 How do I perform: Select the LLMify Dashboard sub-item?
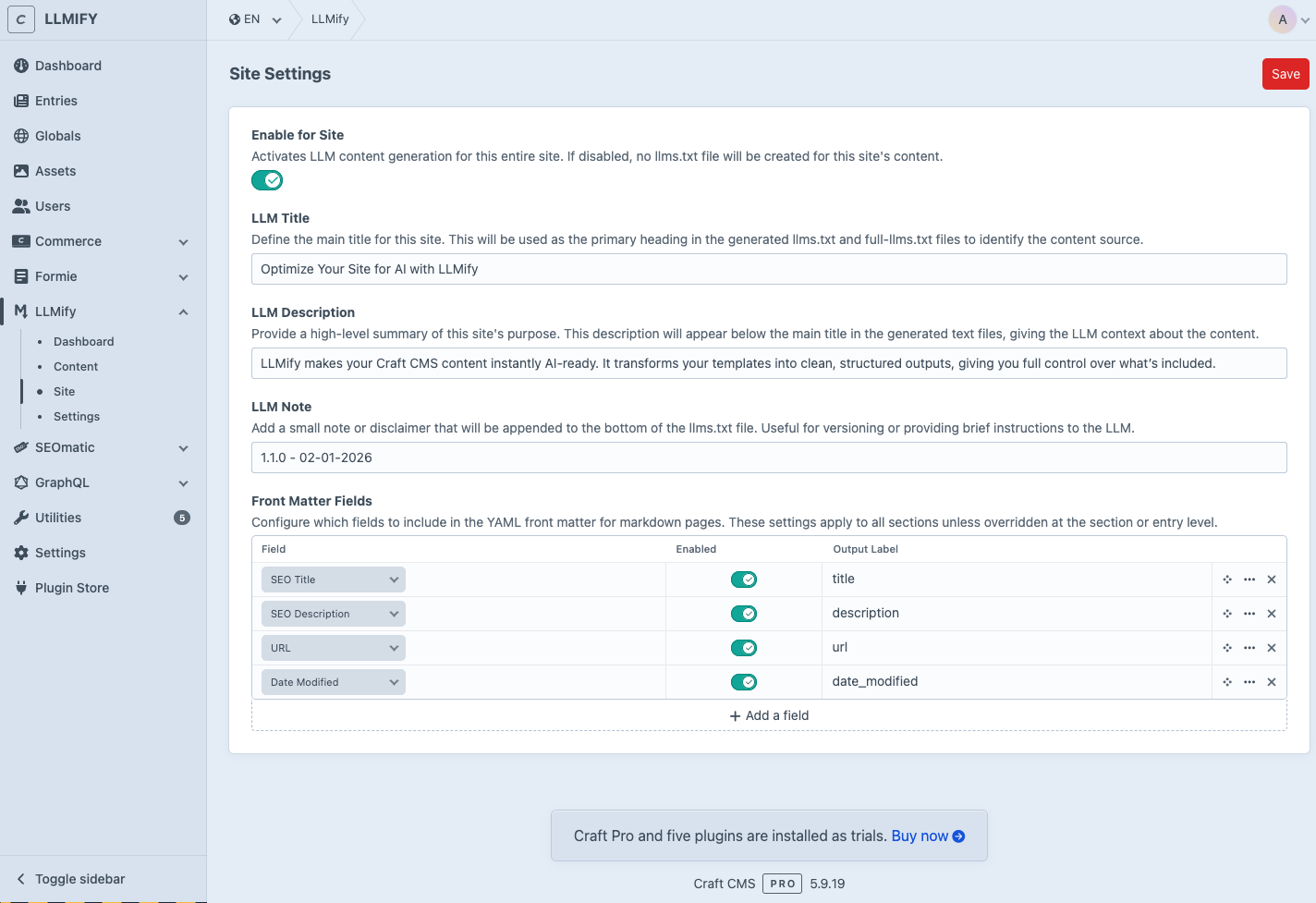coord(83,341)
